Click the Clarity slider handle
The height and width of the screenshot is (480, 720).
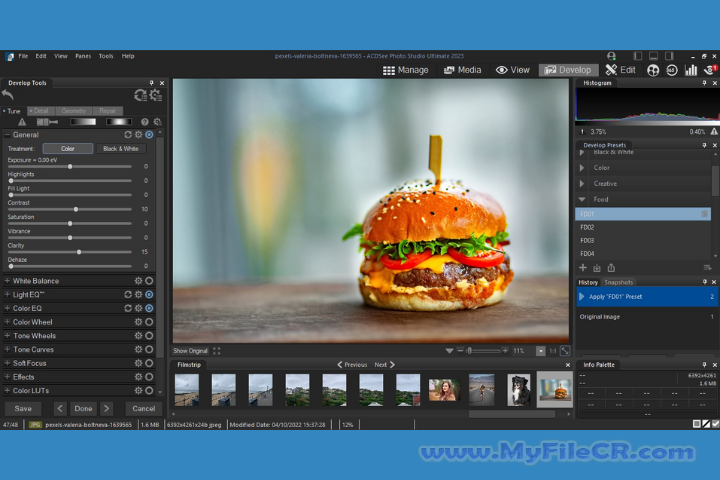tap(79, 252)
